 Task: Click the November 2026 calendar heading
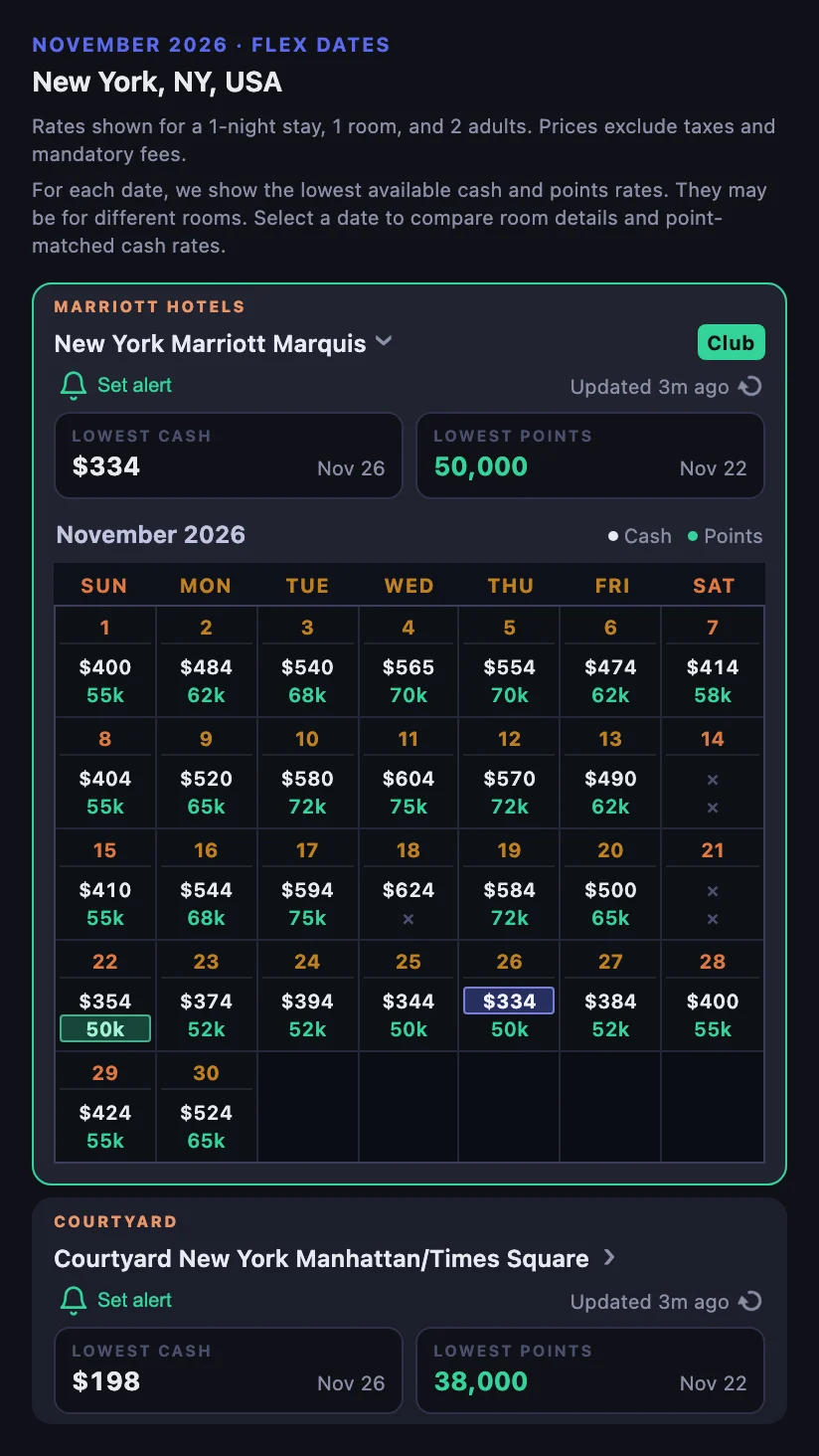(x=150, y=535)
